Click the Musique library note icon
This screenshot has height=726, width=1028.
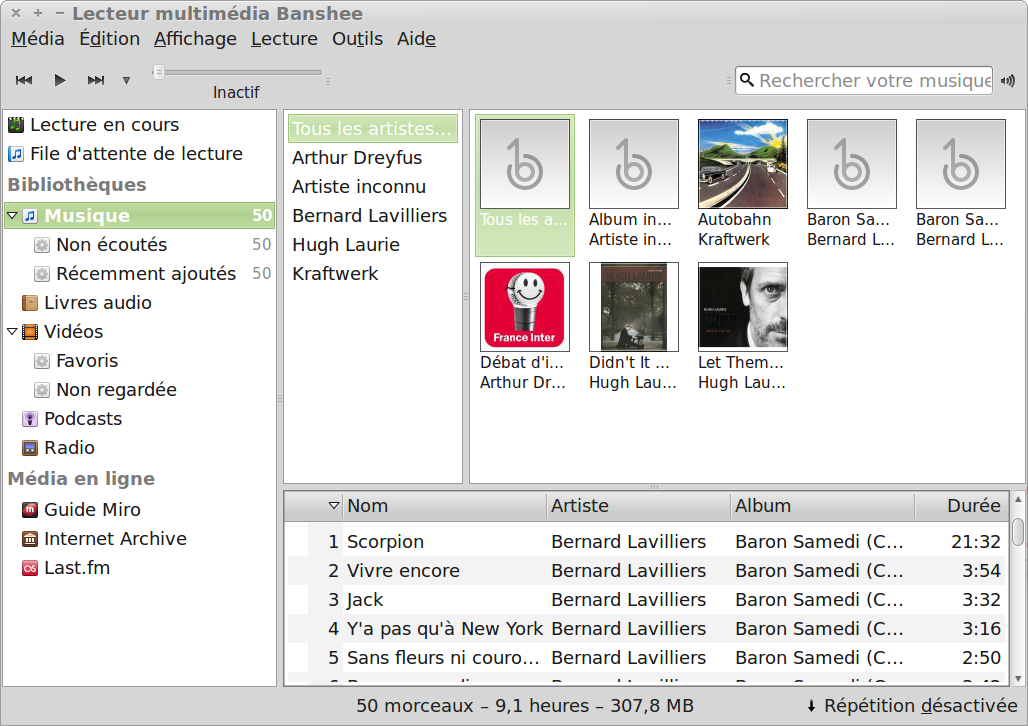pos(30,215)
